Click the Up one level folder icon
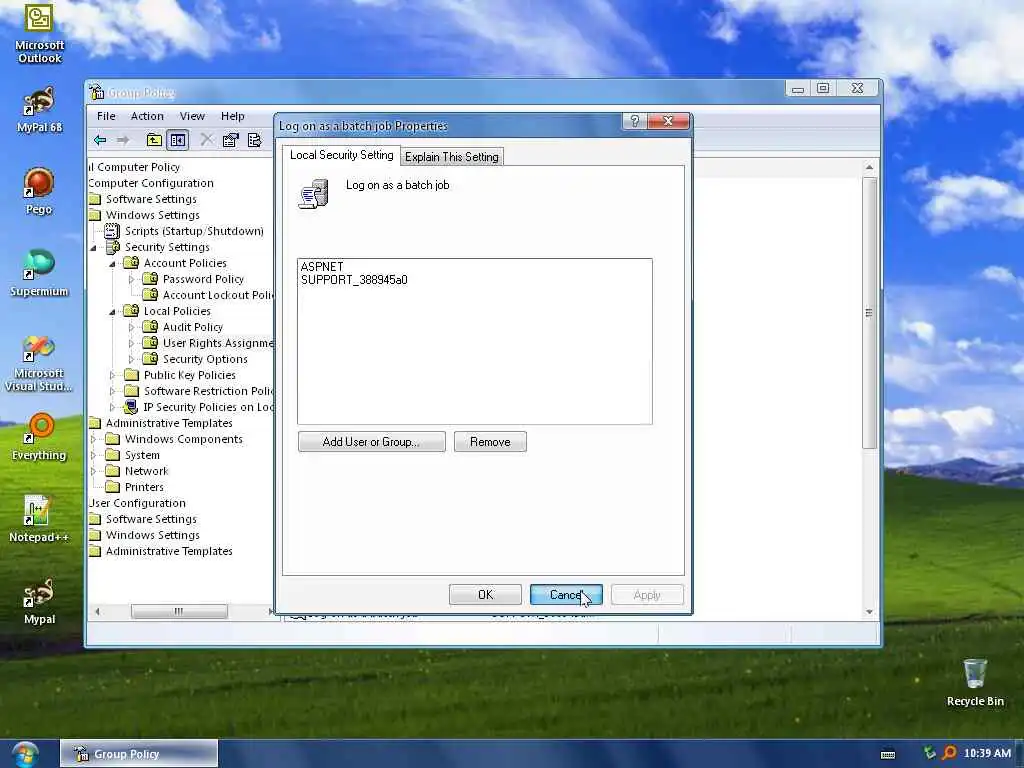This screenshot has width=1024, height=768. [x=154, y=140]
